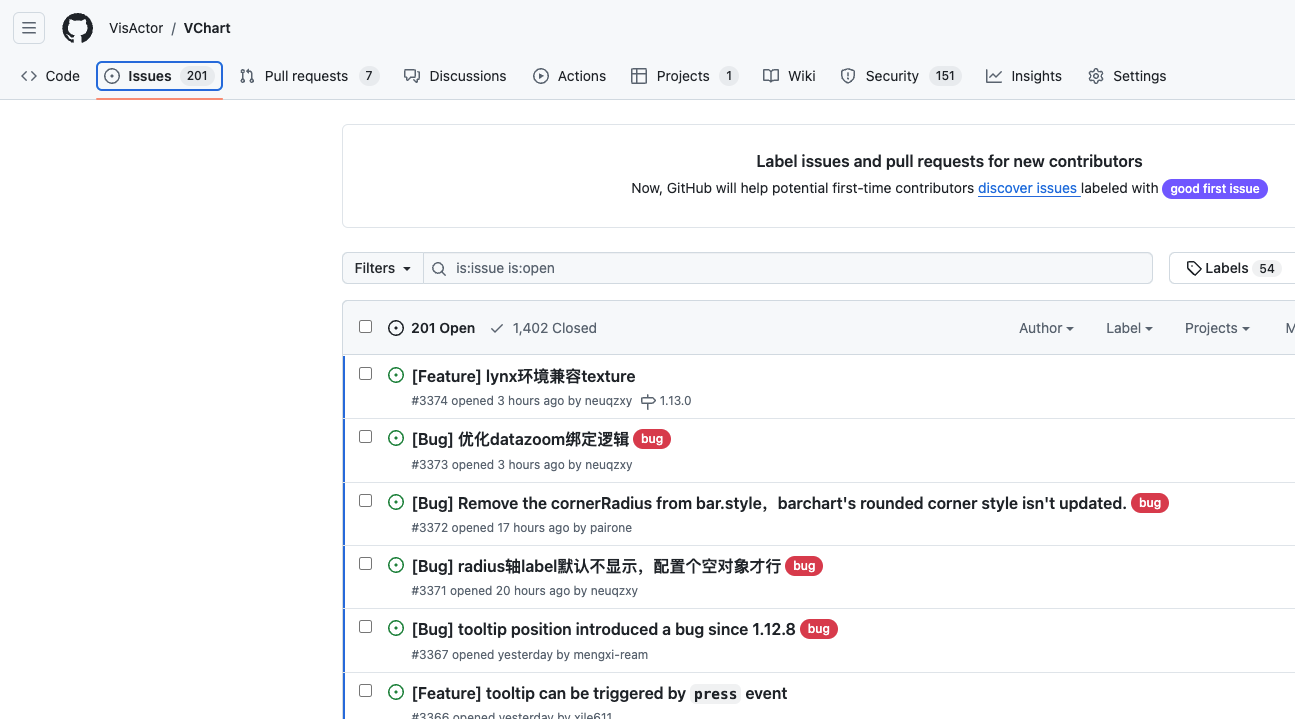Open the Wiki tab
The image size is (1295, 719).
pos(789,76)
